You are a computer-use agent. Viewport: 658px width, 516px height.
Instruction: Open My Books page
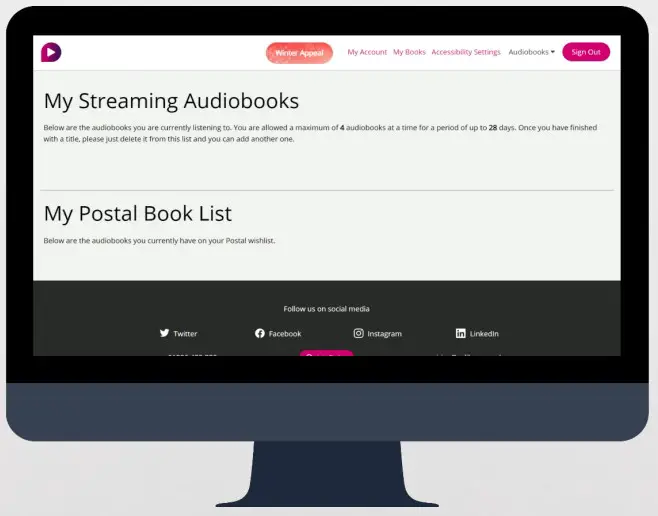(409, 52)
